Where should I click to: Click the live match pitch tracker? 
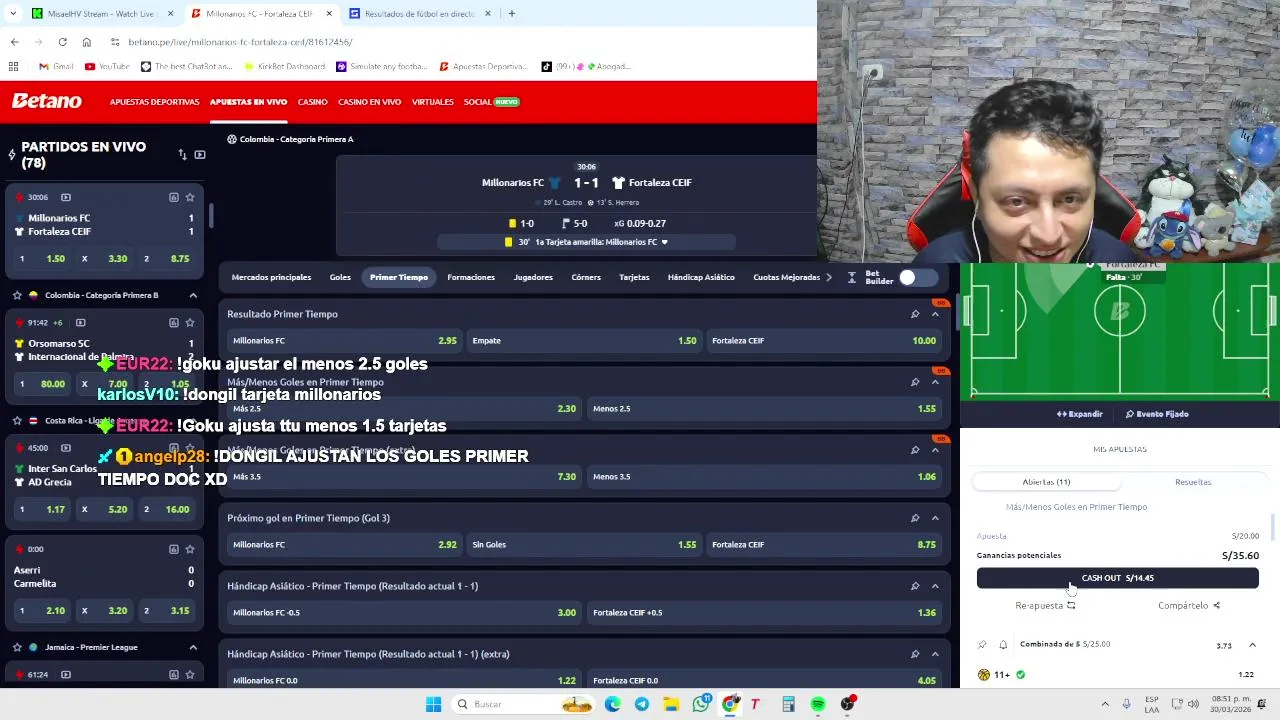[1120, 330]
